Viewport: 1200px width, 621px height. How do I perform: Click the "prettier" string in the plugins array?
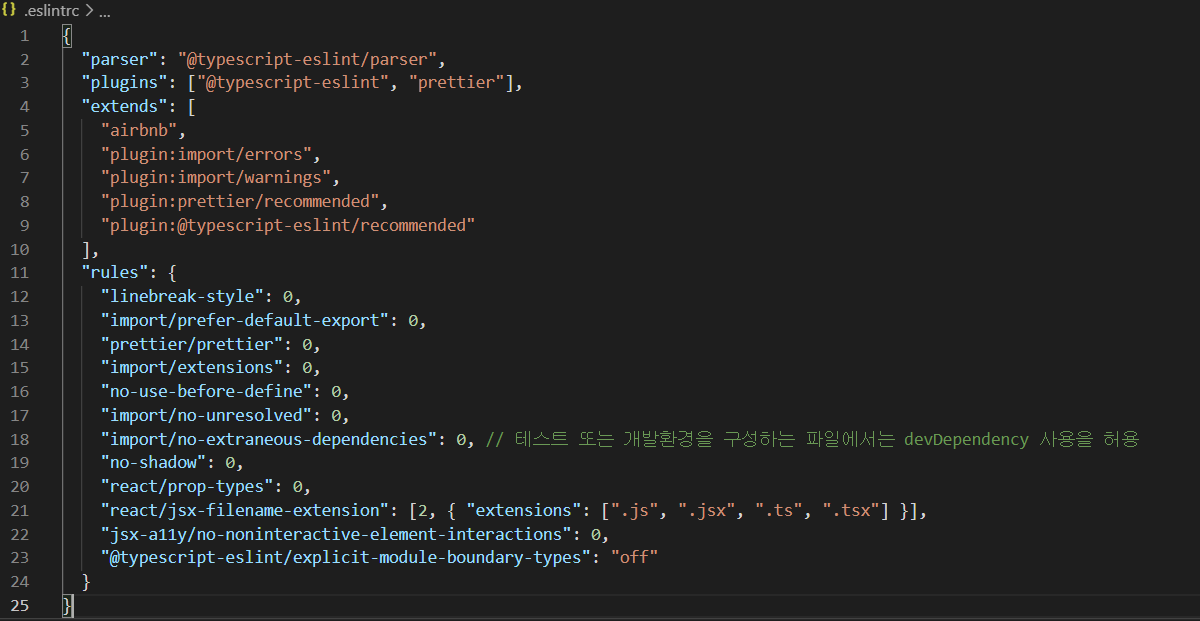(x=455, y=83)
